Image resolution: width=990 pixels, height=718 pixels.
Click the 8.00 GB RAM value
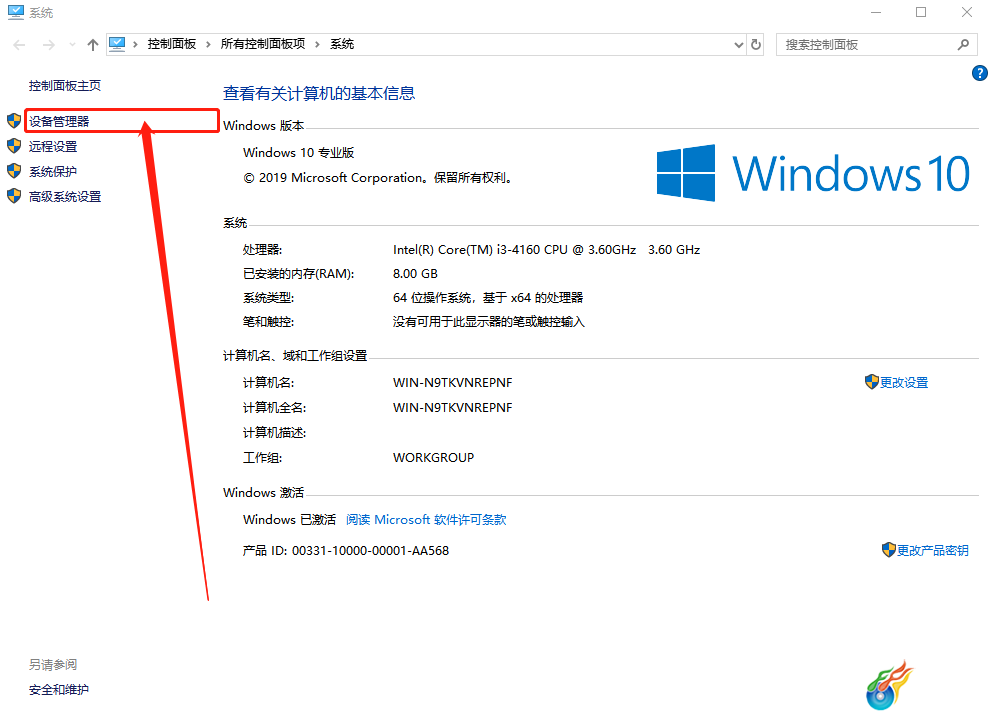point(415,274)
